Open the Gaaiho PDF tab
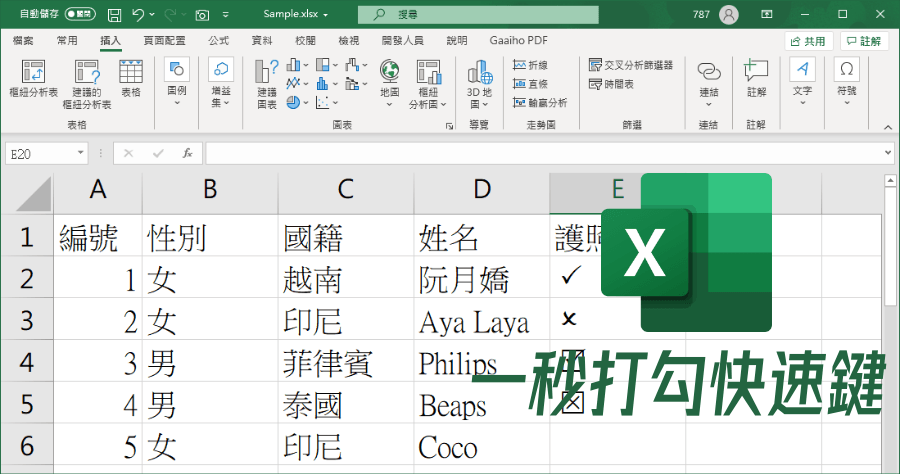The width and height of the screenshot is (900, 474). click(518, 40)
